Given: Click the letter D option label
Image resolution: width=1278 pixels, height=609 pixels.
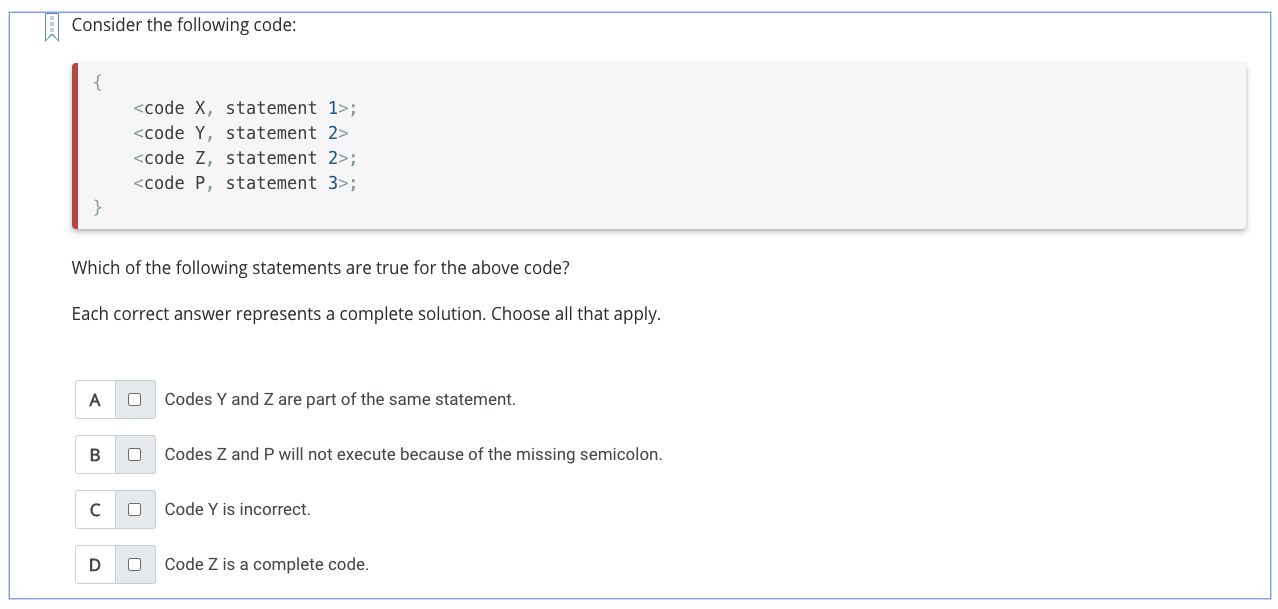Looking at the screenshot, I should (x=95, y=564).
